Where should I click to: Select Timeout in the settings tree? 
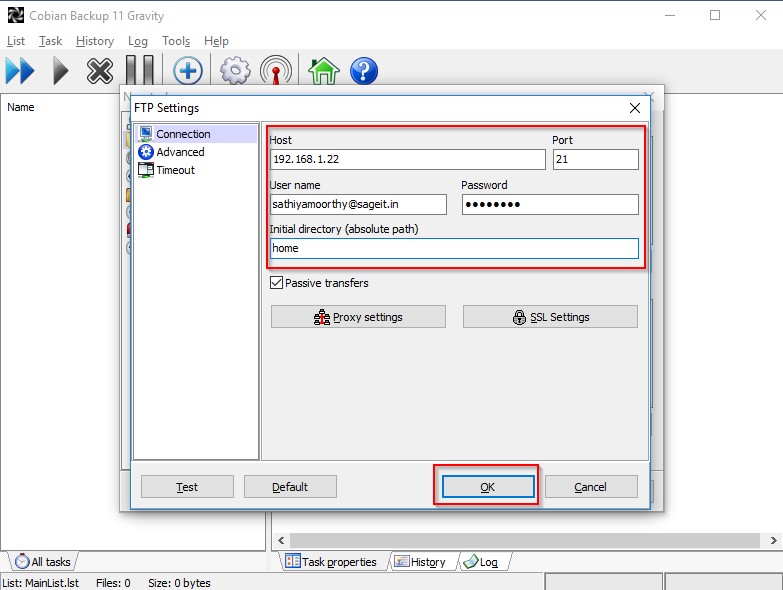coord(175,170)
